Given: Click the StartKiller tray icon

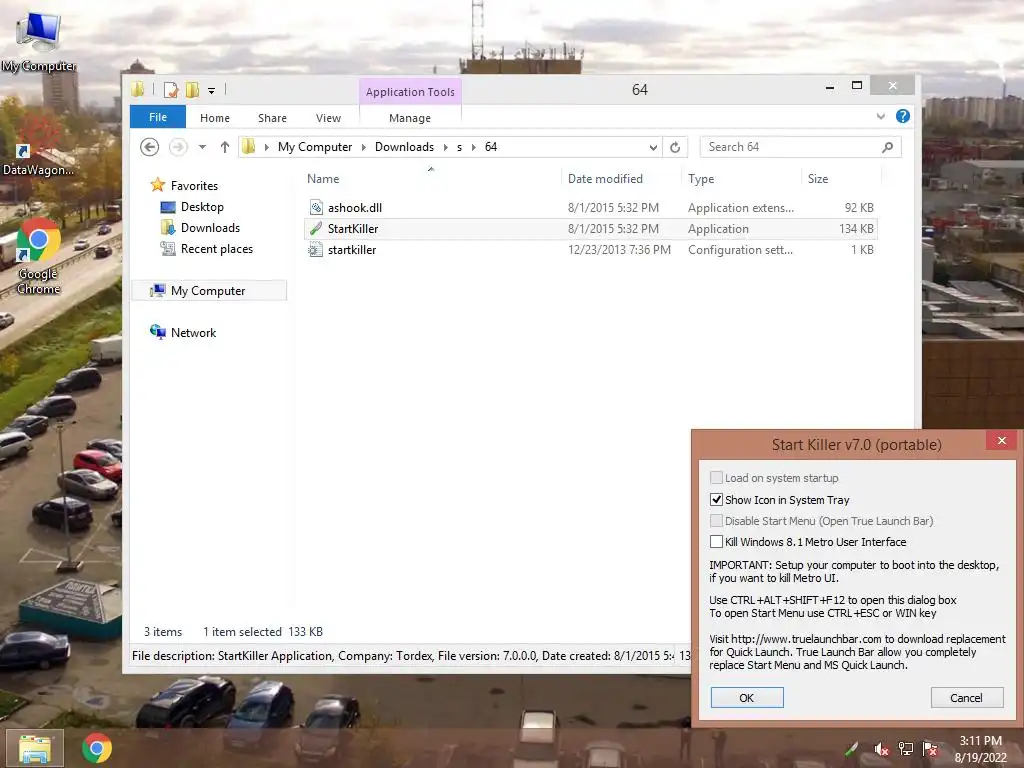Looking at the screenshot, I should point(852,749).
